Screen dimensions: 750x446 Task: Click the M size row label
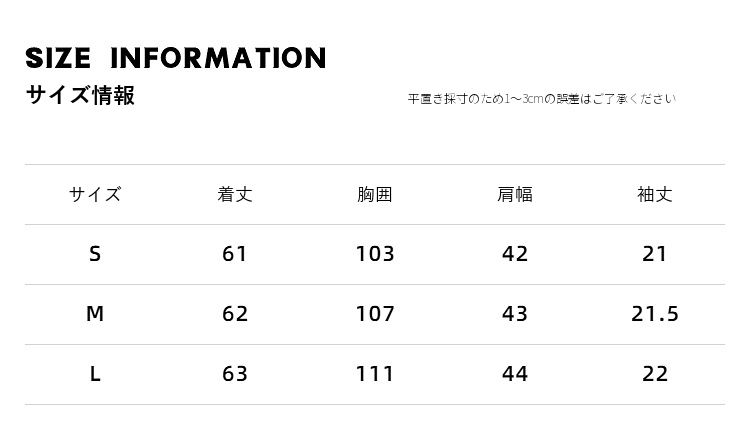pos(95,314)
